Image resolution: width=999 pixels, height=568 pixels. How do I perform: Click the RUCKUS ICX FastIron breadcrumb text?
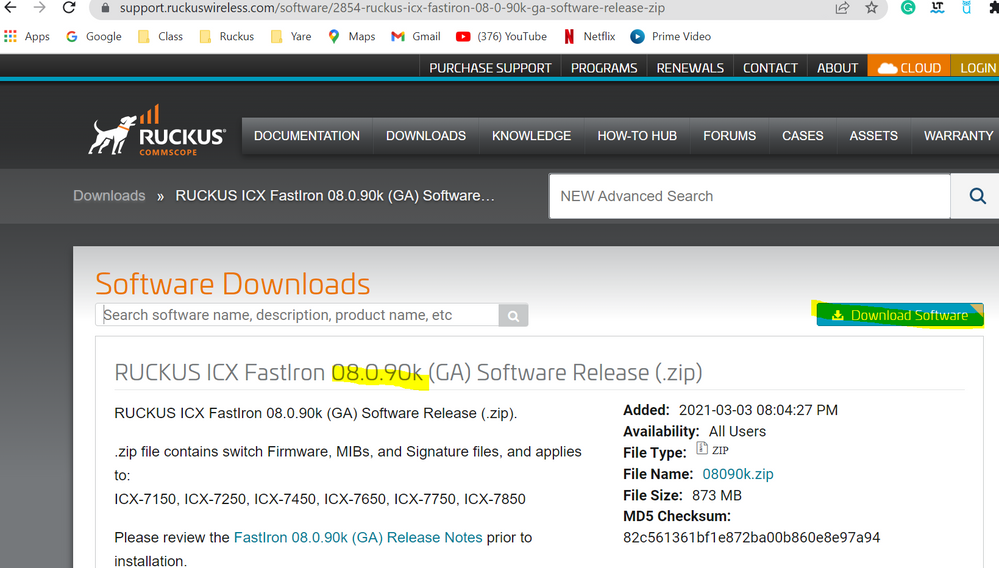(335, 195)
